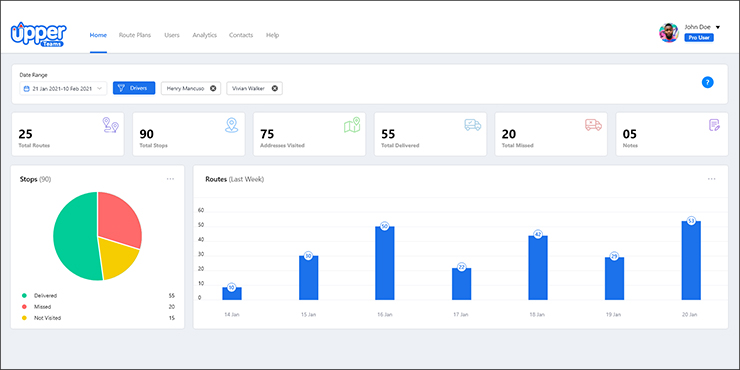
Task: Go to the Users tab
Action: coord(172,35)
